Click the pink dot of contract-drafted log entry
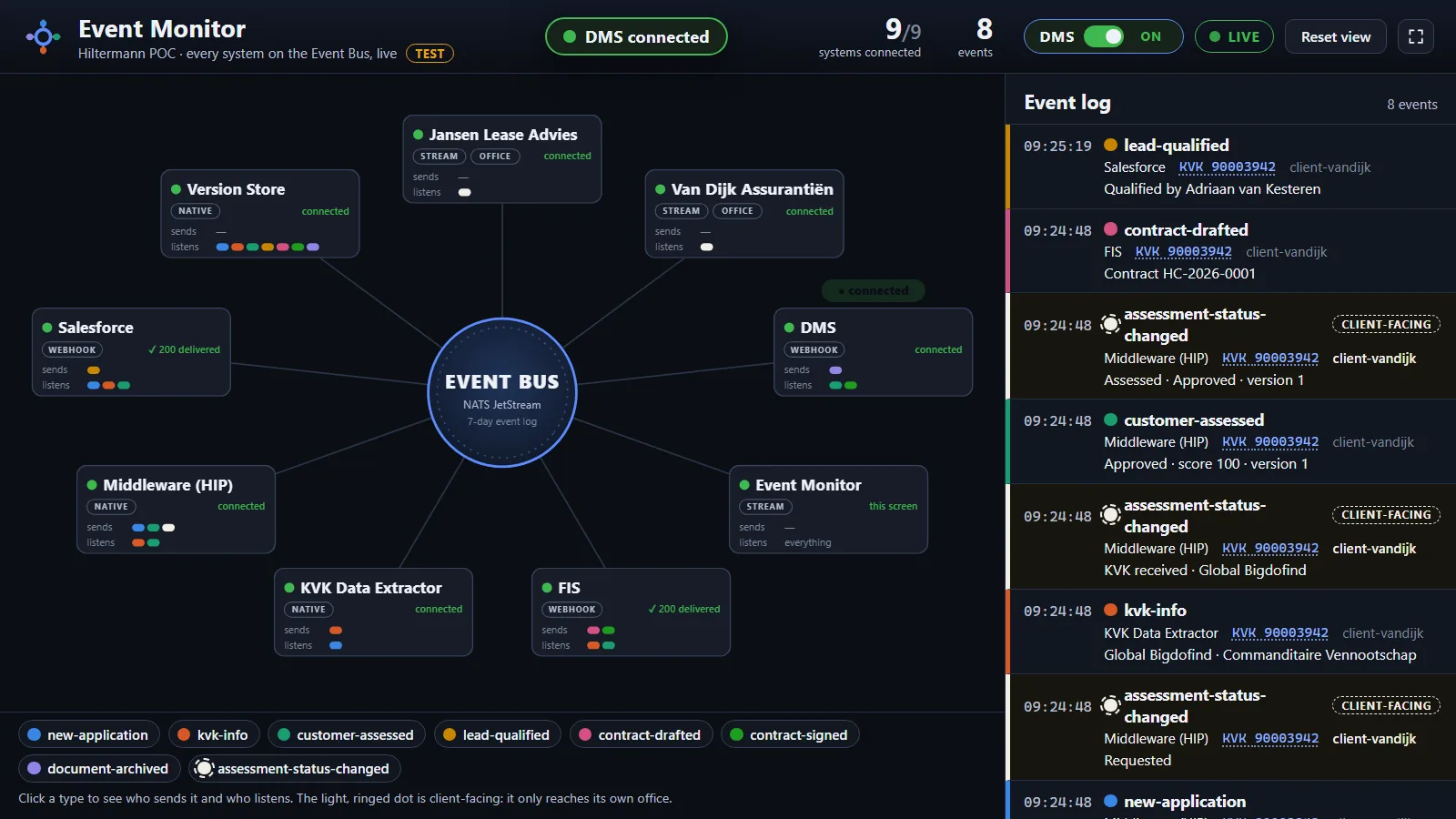Image resolution: width=1456 pixels, height=819 pixels. pos(1110,229)
